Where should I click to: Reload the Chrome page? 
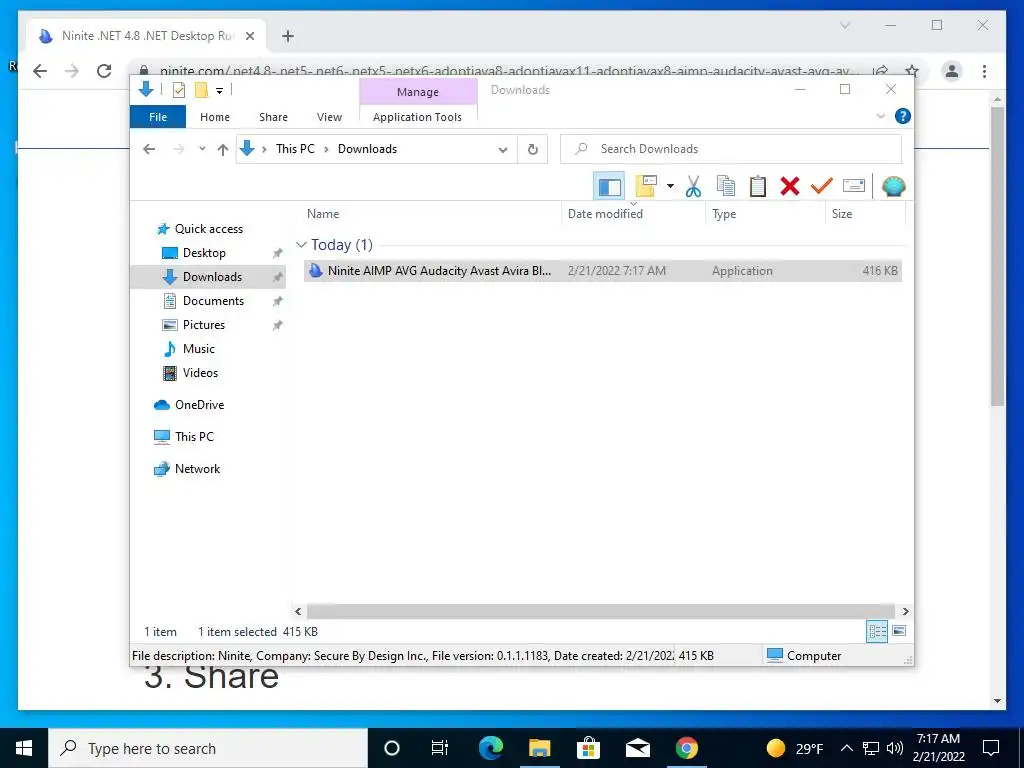[x=104, y=71]
